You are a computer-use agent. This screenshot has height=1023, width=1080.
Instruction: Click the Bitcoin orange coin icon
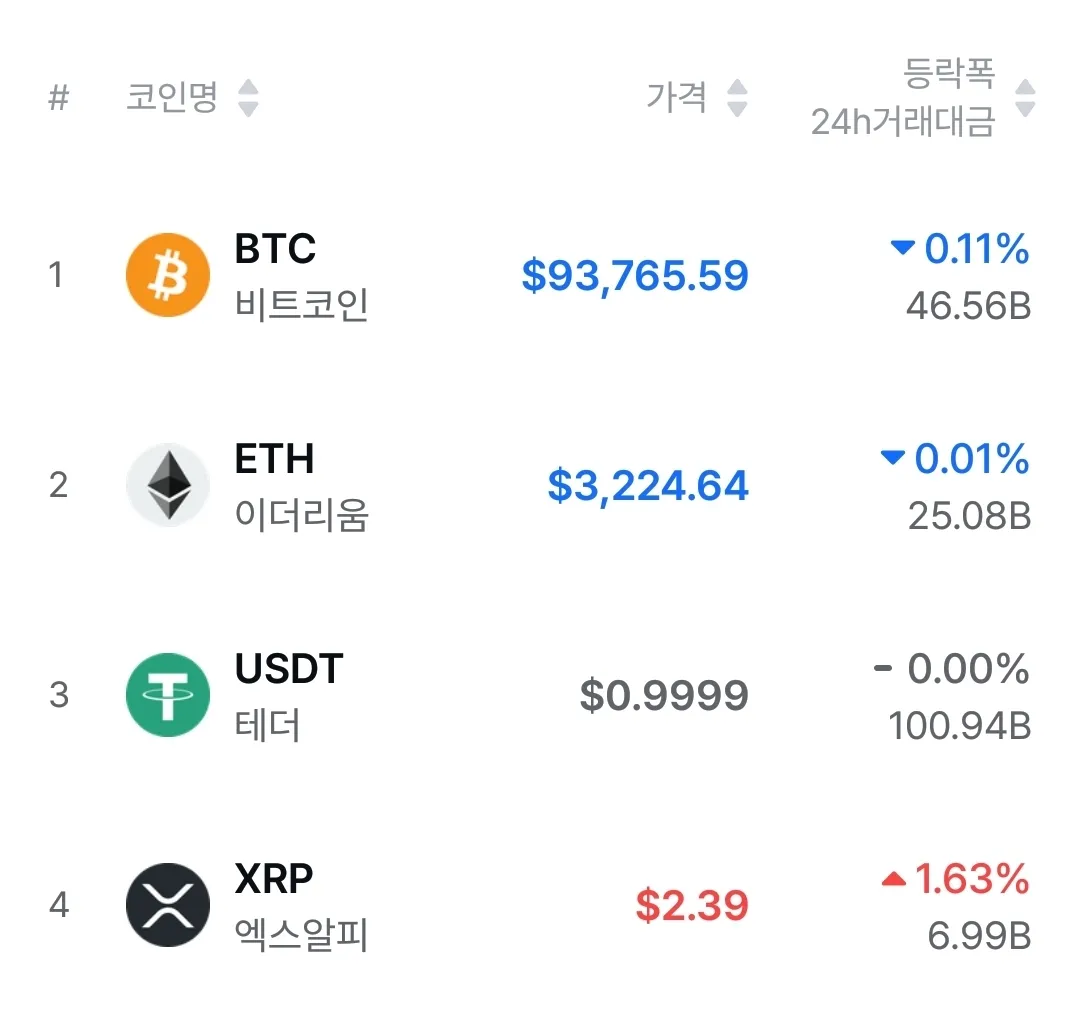(168, 275)
